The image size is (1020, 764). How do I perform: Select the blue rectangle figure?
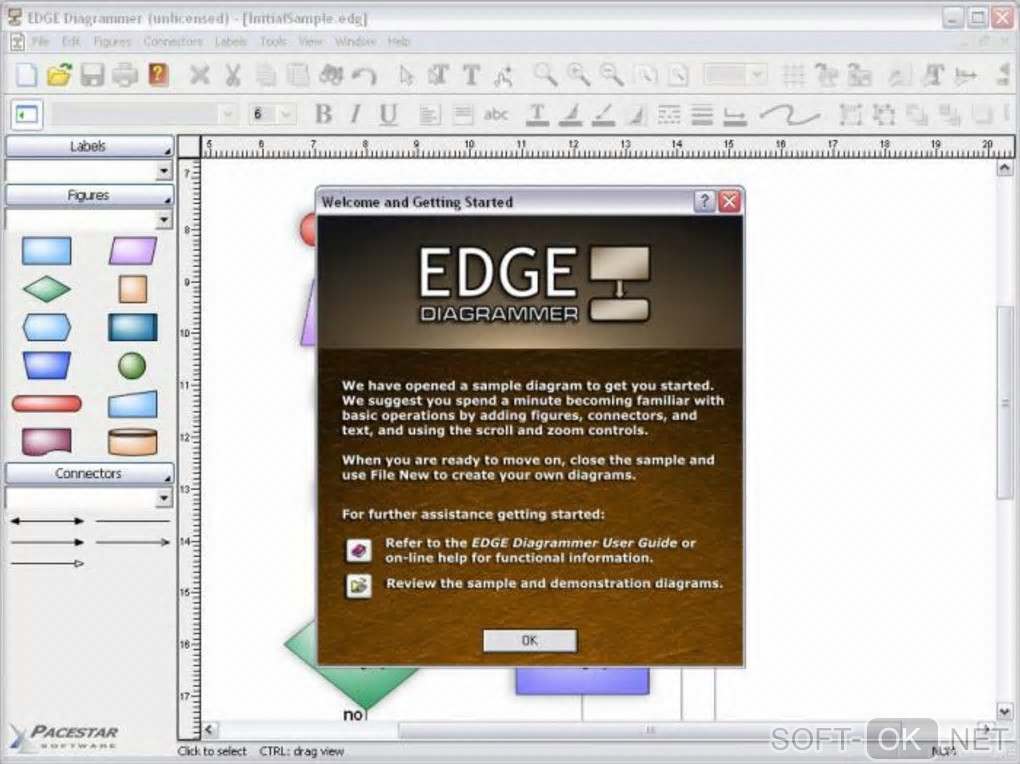coord(46,251)
